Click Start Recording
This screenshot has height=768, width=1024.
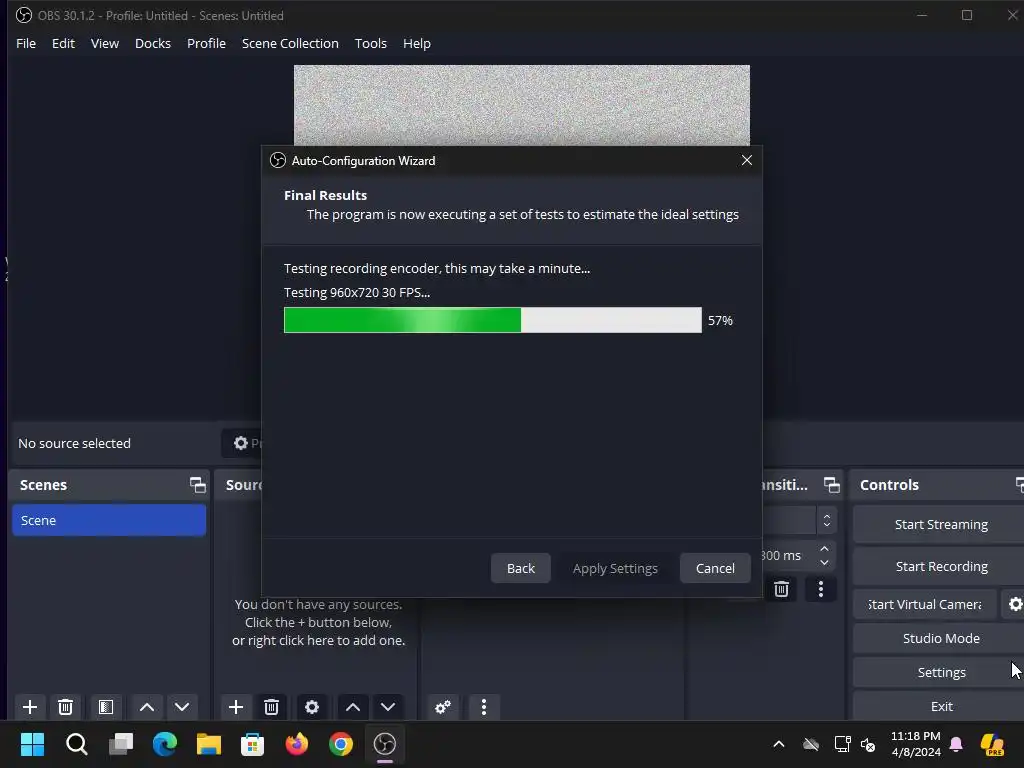pos(940,566)
